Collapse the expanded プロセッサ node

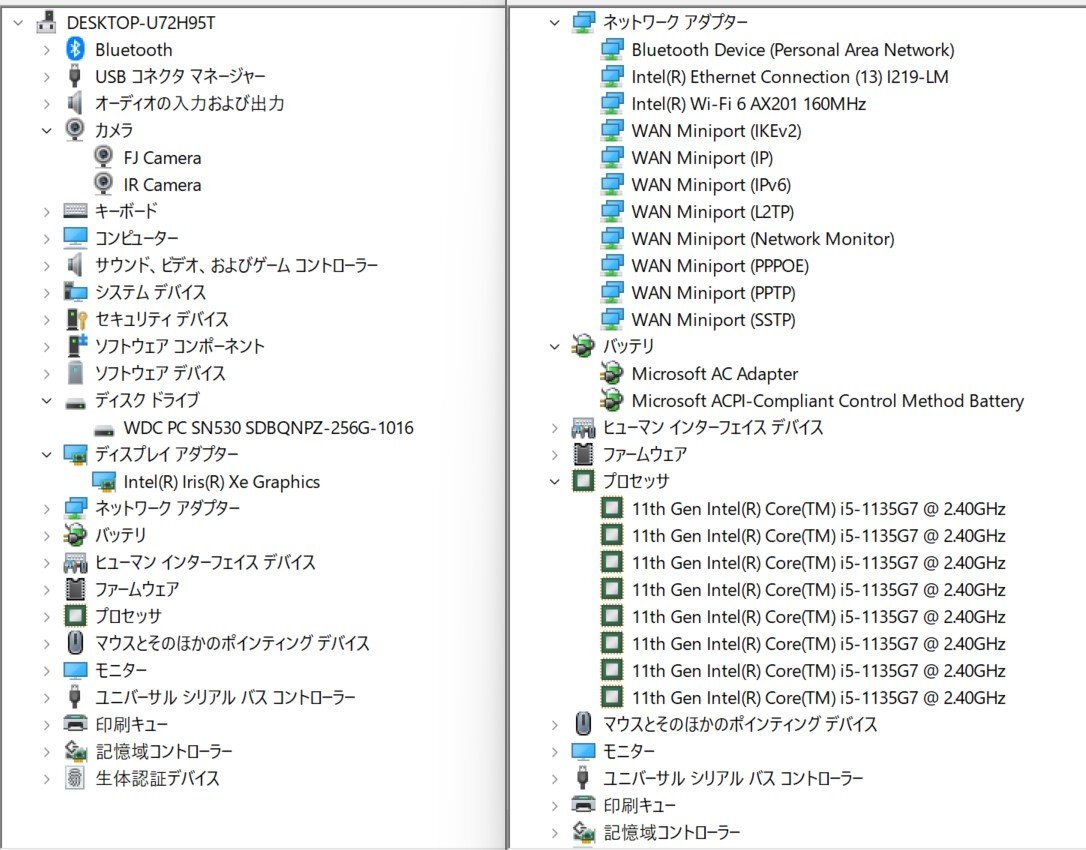[554, 481]
